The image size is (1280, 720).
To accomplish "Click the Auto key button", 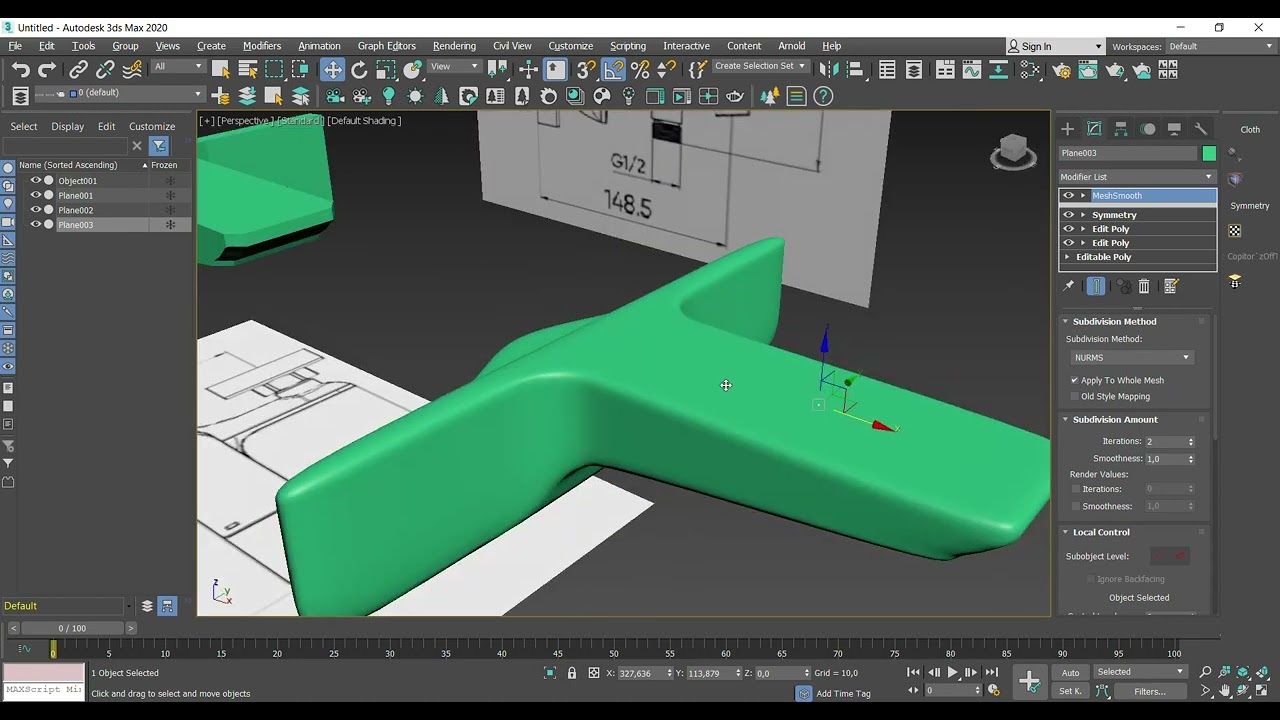I will point(1071,673).
